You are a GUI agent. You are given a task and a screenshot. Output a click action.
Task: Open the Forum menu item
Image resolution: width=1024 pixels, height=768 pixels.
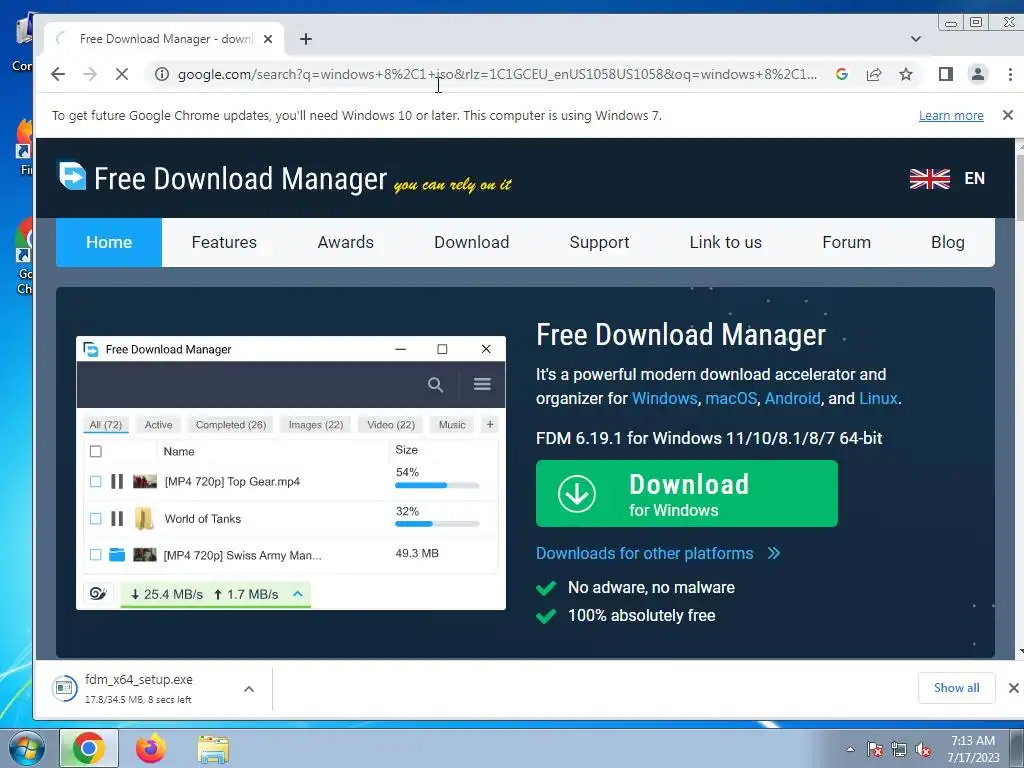846,242
